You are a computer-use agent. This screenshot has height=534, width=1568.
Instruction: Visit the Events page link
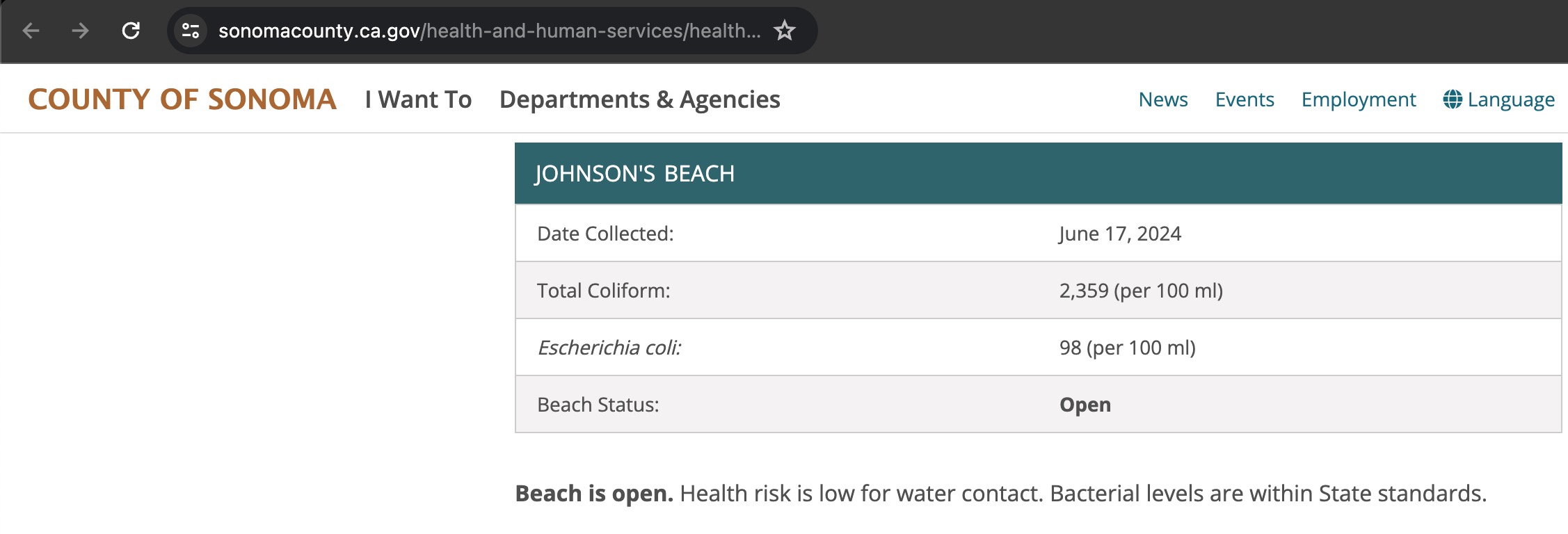click(1245, 99)
